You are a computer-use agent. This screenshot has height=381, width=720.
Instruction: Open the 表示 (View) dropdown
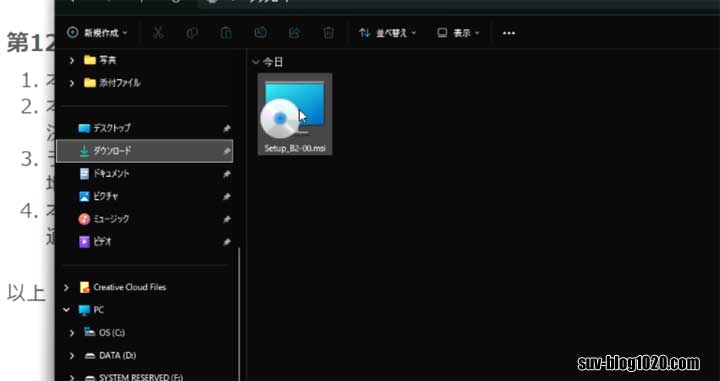[458, 33]
